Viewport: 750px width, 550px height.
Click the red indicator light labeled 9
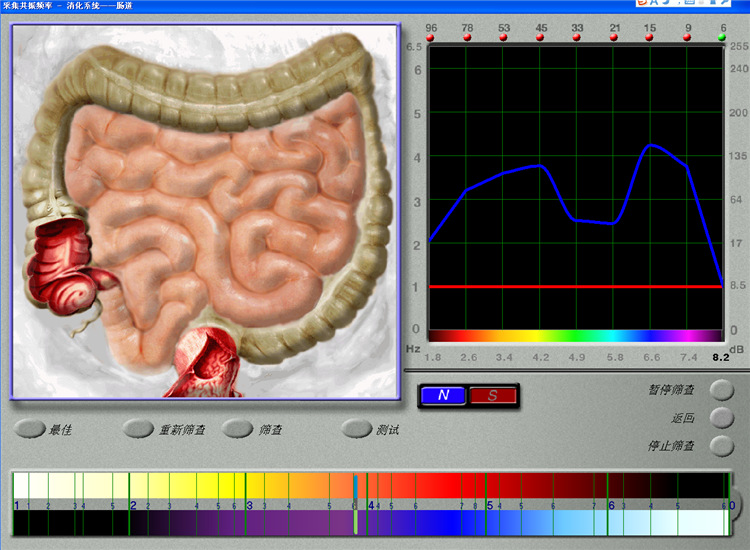point(687,38)
